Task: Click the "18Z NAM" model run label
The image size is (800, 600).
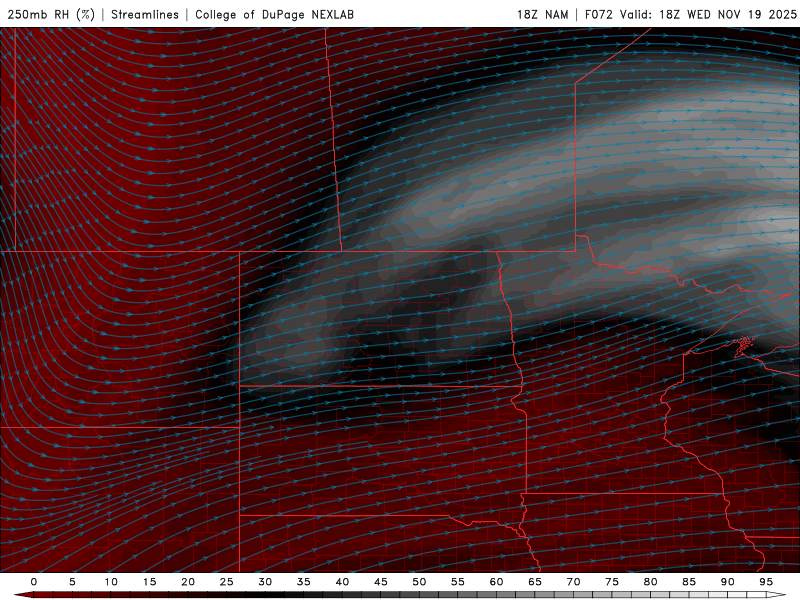Action: coord(542,14)
